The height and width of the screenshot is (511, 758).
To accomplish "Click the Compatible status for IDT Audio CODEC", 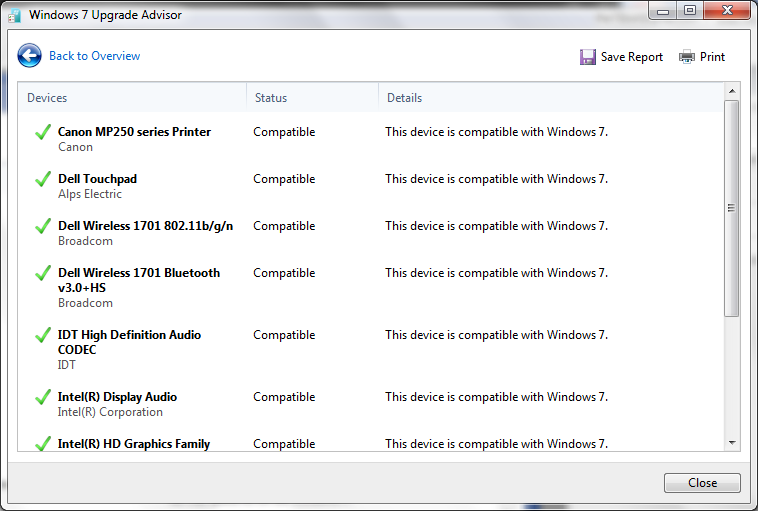I will coord(284,335).
